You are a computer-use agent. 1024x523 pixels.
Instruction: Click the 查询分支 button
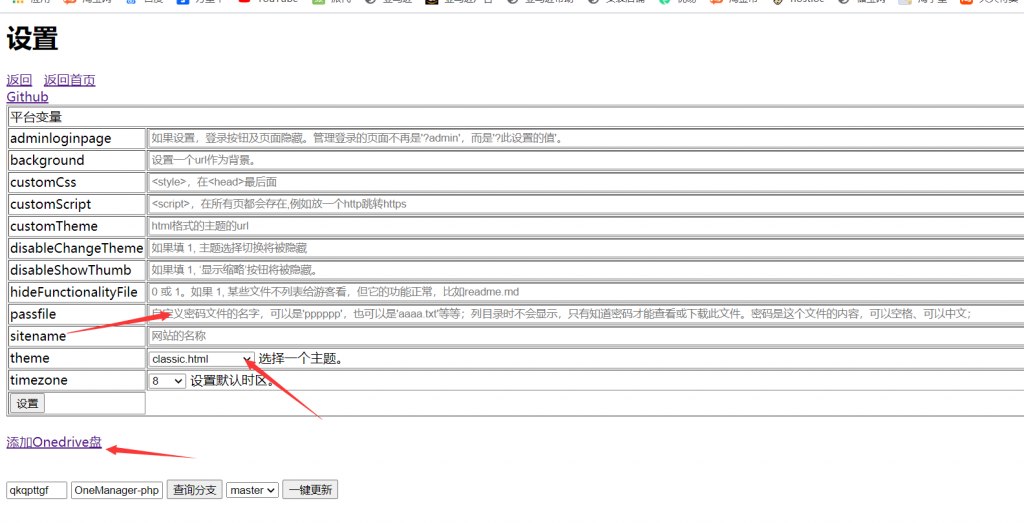click(x=194, y=490)
